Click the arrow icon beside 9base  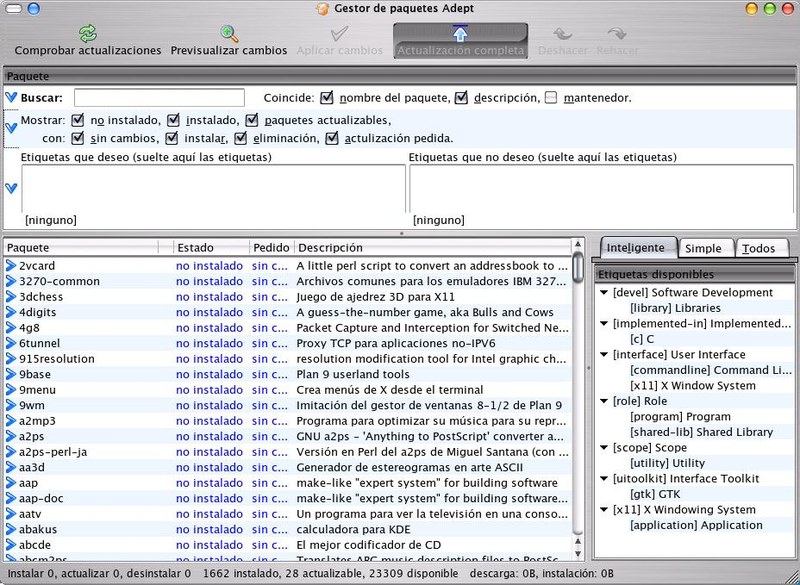(x=11, y=374)
